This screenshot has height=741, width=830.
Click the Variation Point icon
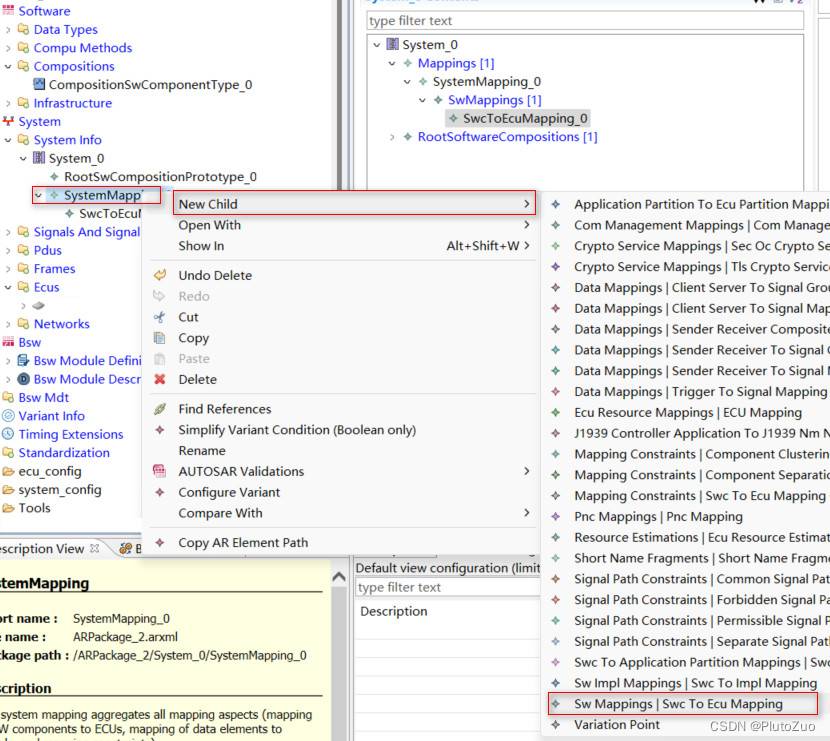coord(556,725)
